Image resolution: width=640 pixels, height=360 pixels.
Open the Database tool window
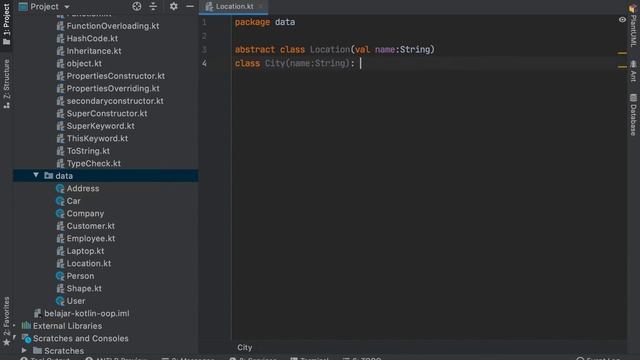coord(633,115)
